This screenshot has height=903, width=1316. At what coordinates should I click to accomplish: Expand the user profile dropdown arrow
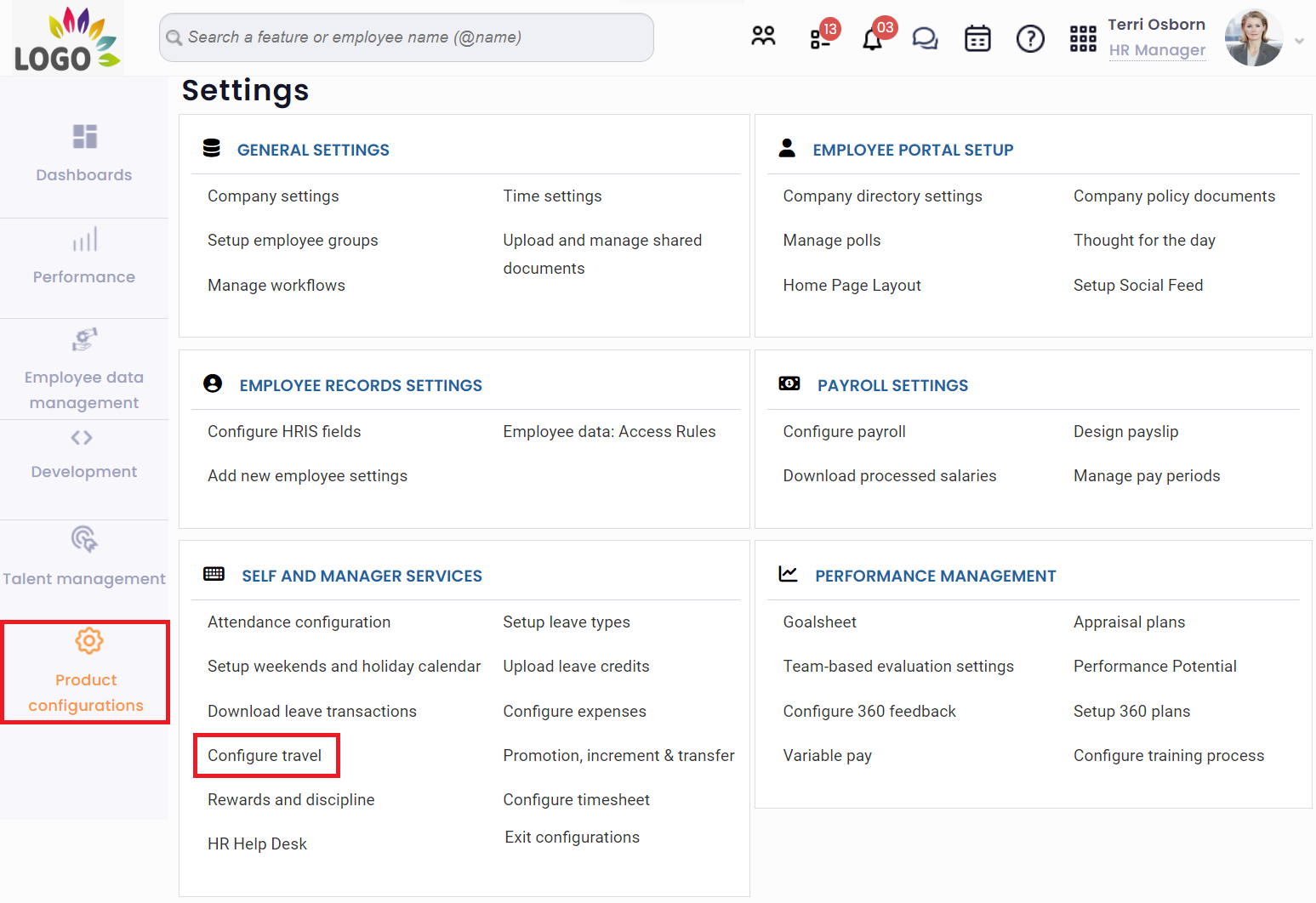[x=1299, y=40]
